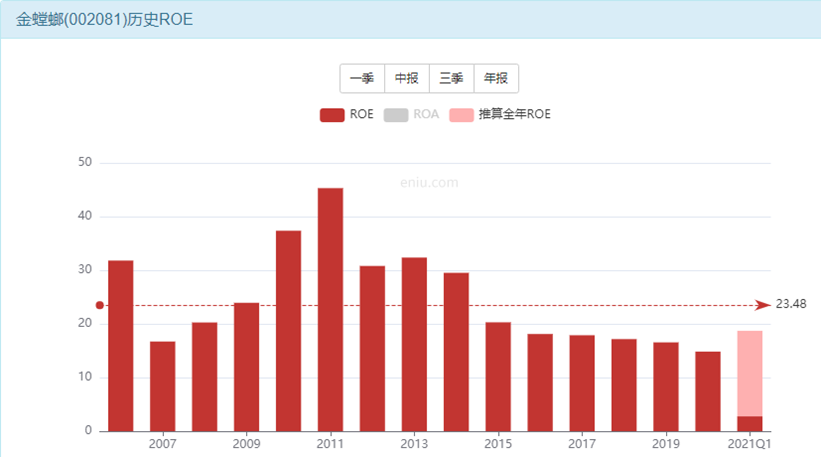Click the ROE bar above 2007

(162, 386)
